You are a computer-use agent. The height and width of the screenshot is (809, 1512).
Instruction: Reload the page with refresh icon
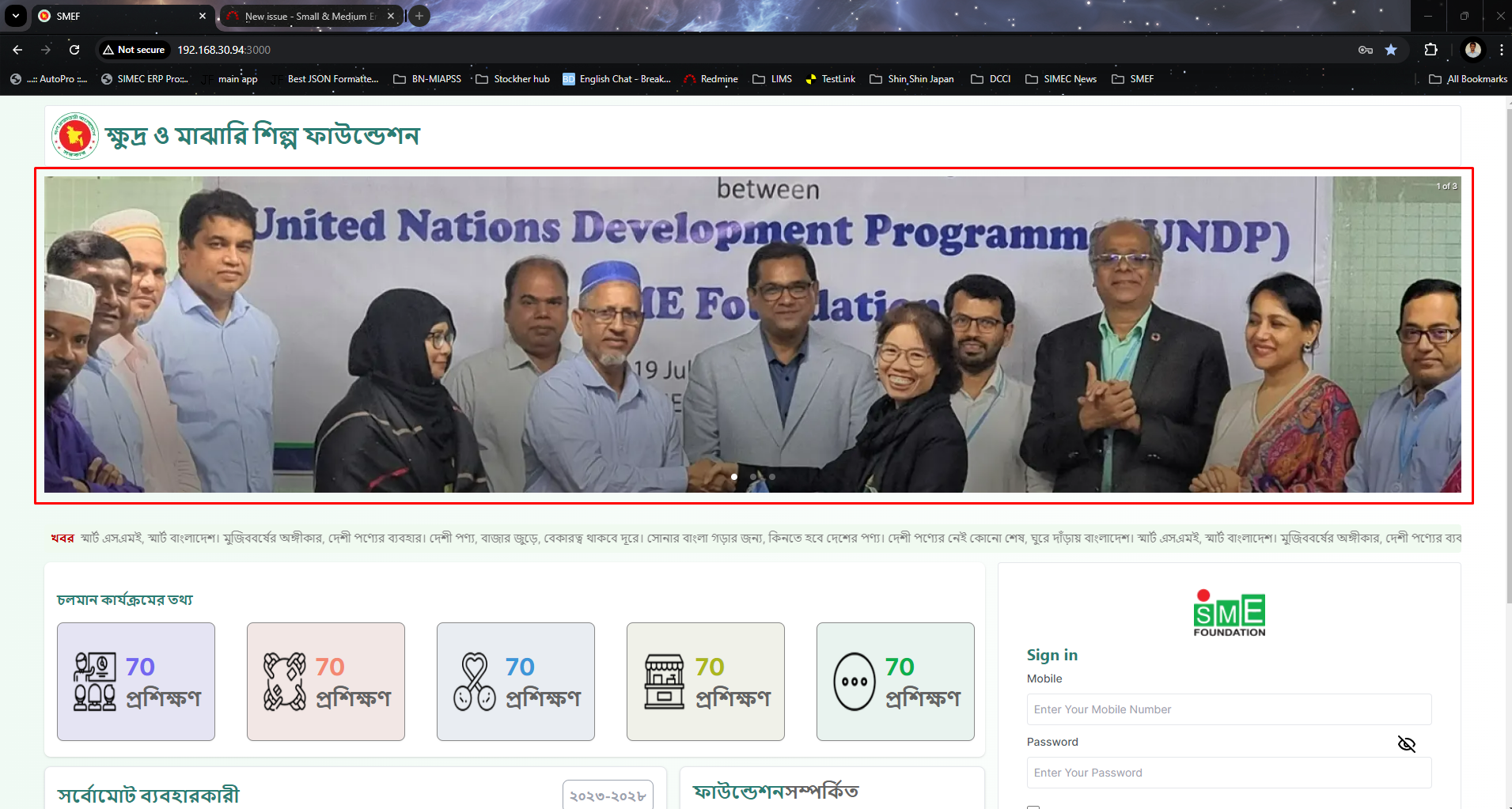[x=74, y=50]
